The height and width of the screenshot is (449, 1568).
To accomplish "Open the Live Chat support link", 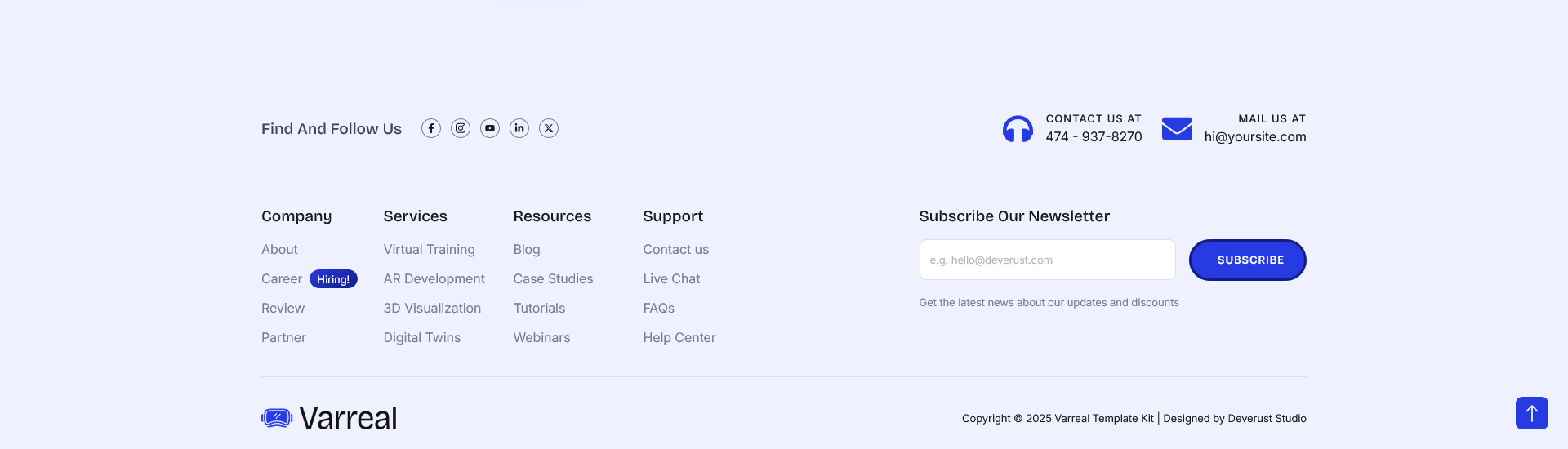I will 671,278.
